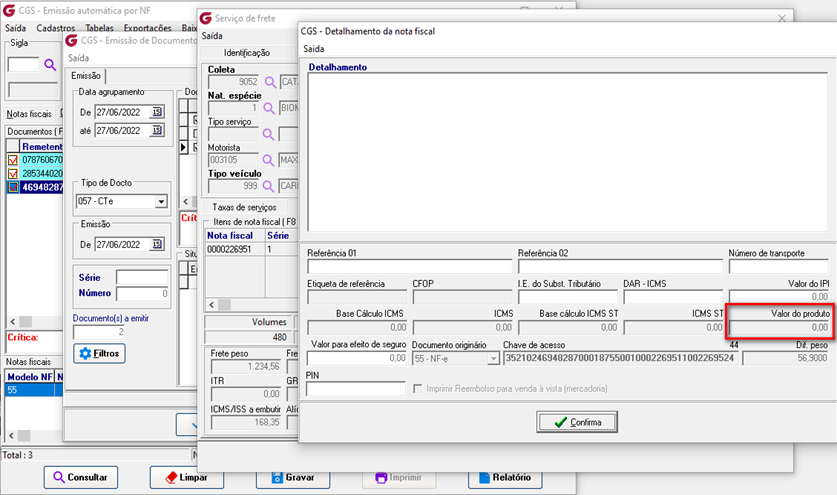Click the Tipo veículo search magnifier
This screenshot has height=495, width=837.
click(269, 186)
